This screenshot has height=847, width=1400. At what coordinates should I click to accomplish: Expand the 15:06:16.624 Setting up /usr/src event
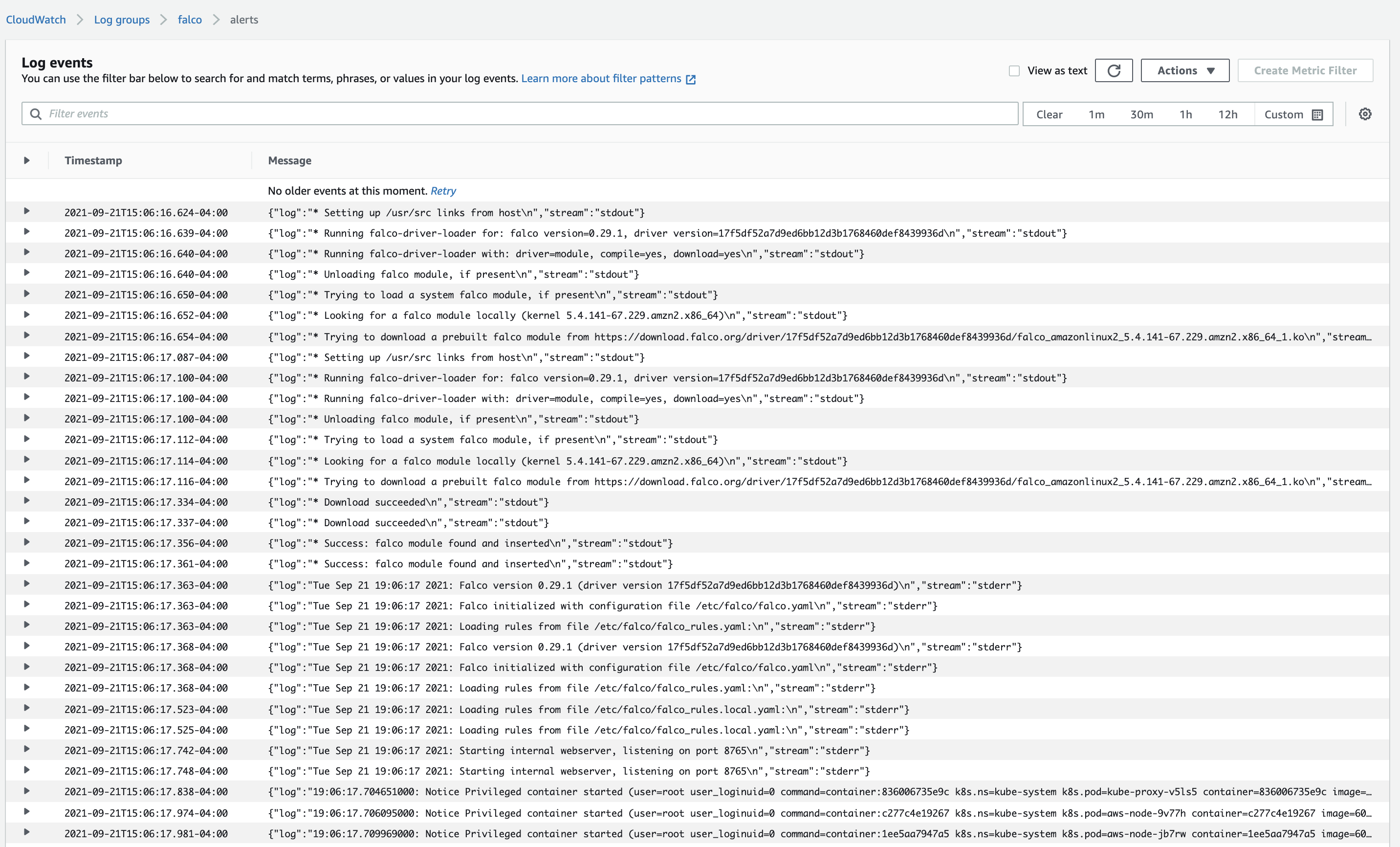tap(27, 211)
